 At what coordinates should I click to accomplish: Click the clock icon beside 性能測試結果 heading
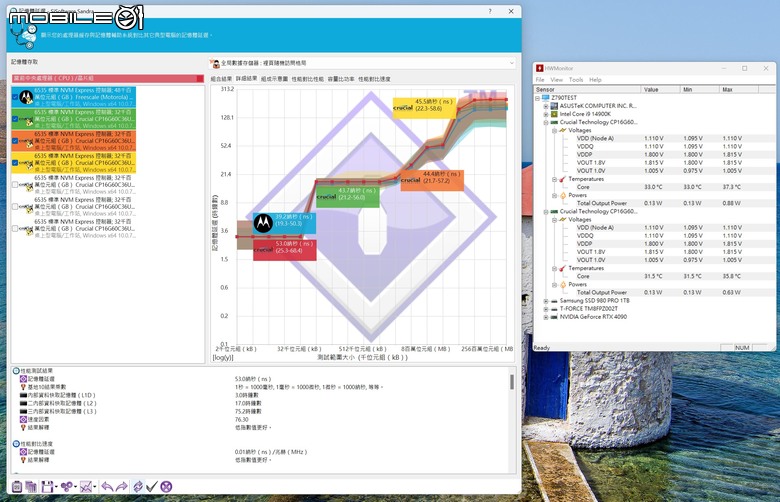click(16, 371)
